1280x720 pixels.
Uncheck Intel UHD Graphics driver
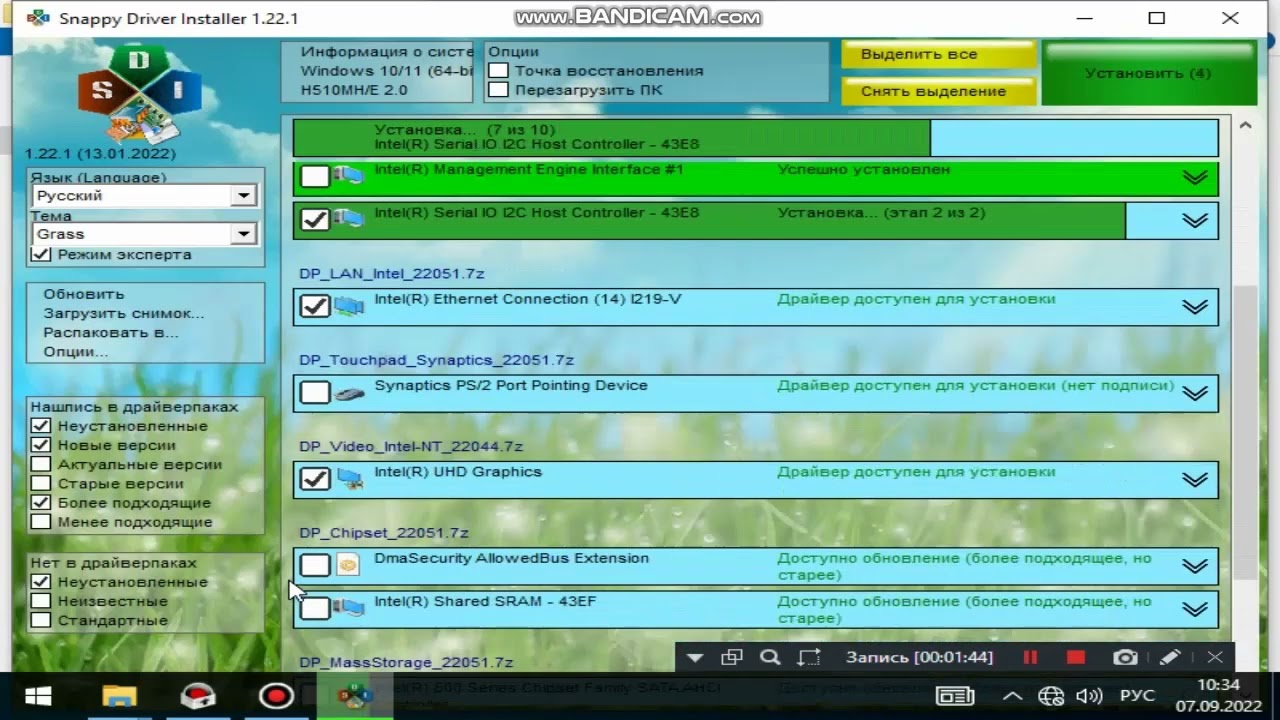pyautogui.click(x=315, y=479)
